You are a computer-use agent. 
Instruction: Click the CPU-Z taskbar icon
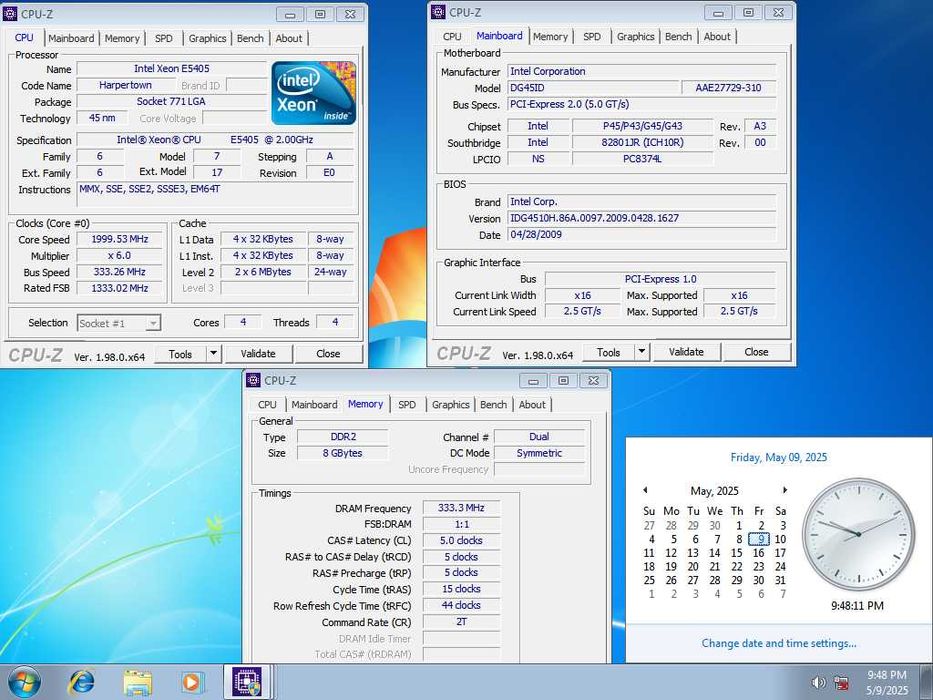tap(246, 682)
